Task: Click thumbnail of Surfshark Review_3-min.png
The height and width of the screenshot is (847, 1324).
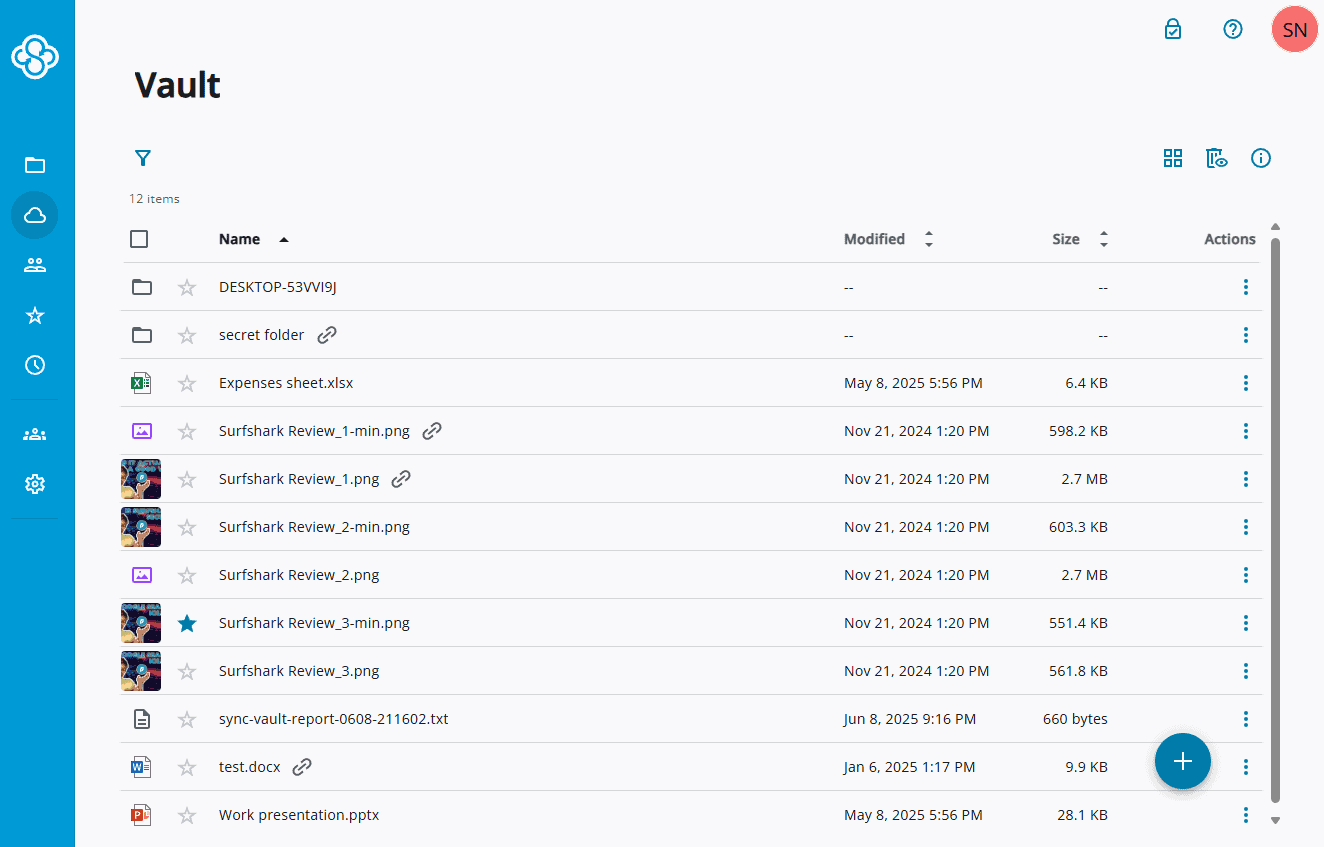Action: [x=141, y=623]
